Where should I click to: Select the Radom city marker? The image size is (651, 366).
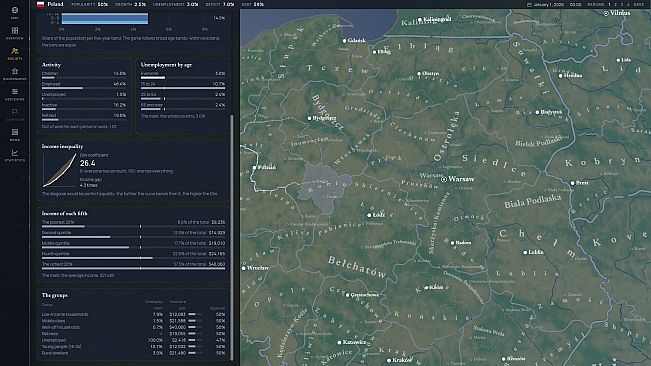click(x=453, y=243)
